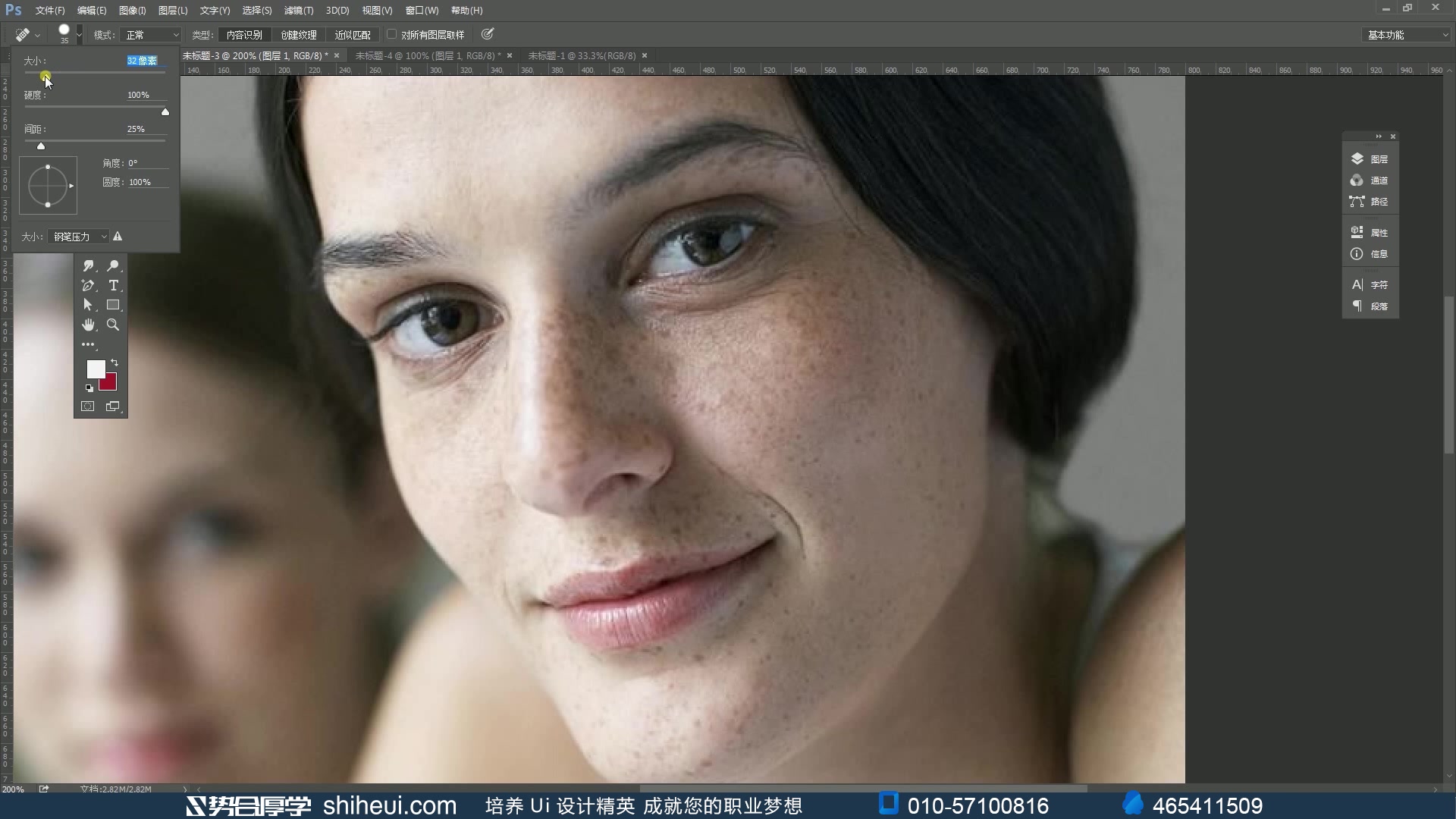Open the pen pressure (钢笔压力) size dropdown
This screenshot has width=1456, height=819.
[78, 237]
